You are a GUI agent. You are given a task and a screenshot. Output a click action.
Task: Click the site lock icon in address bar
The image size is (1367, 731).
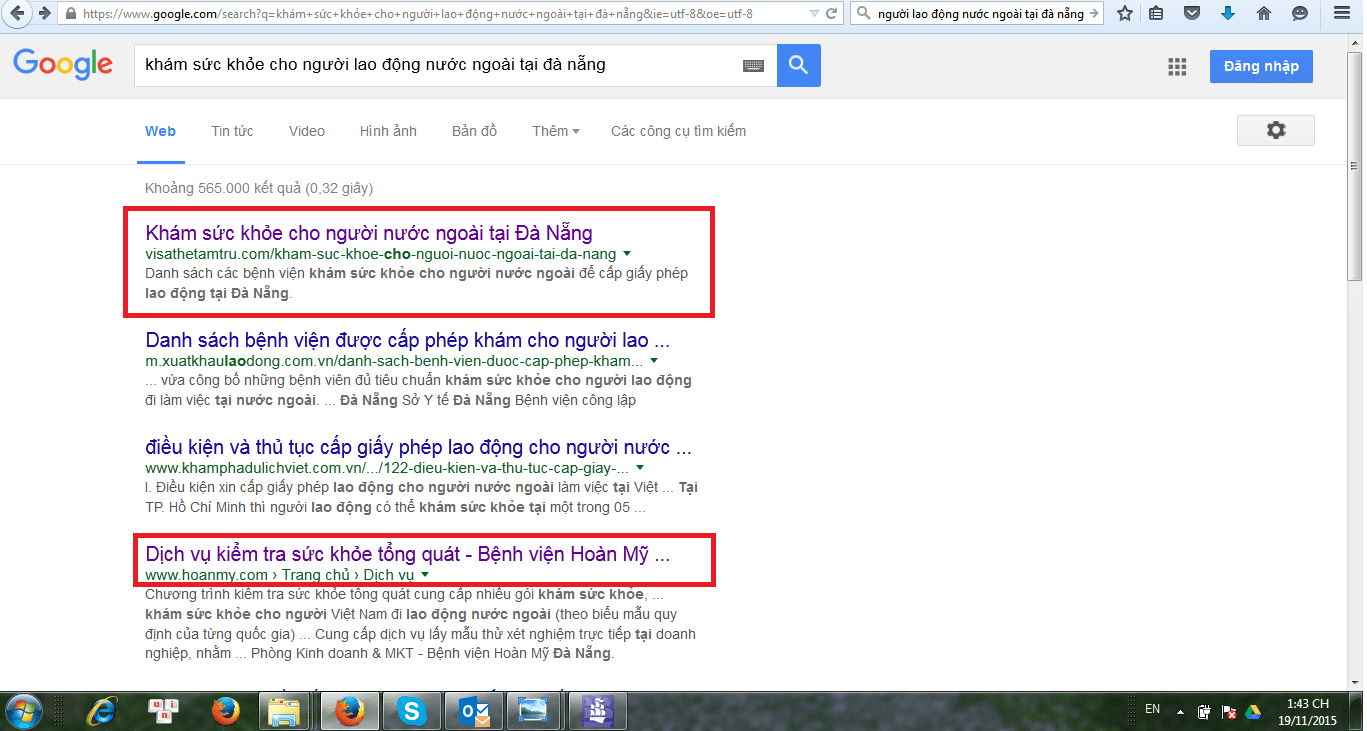(71, 14)
